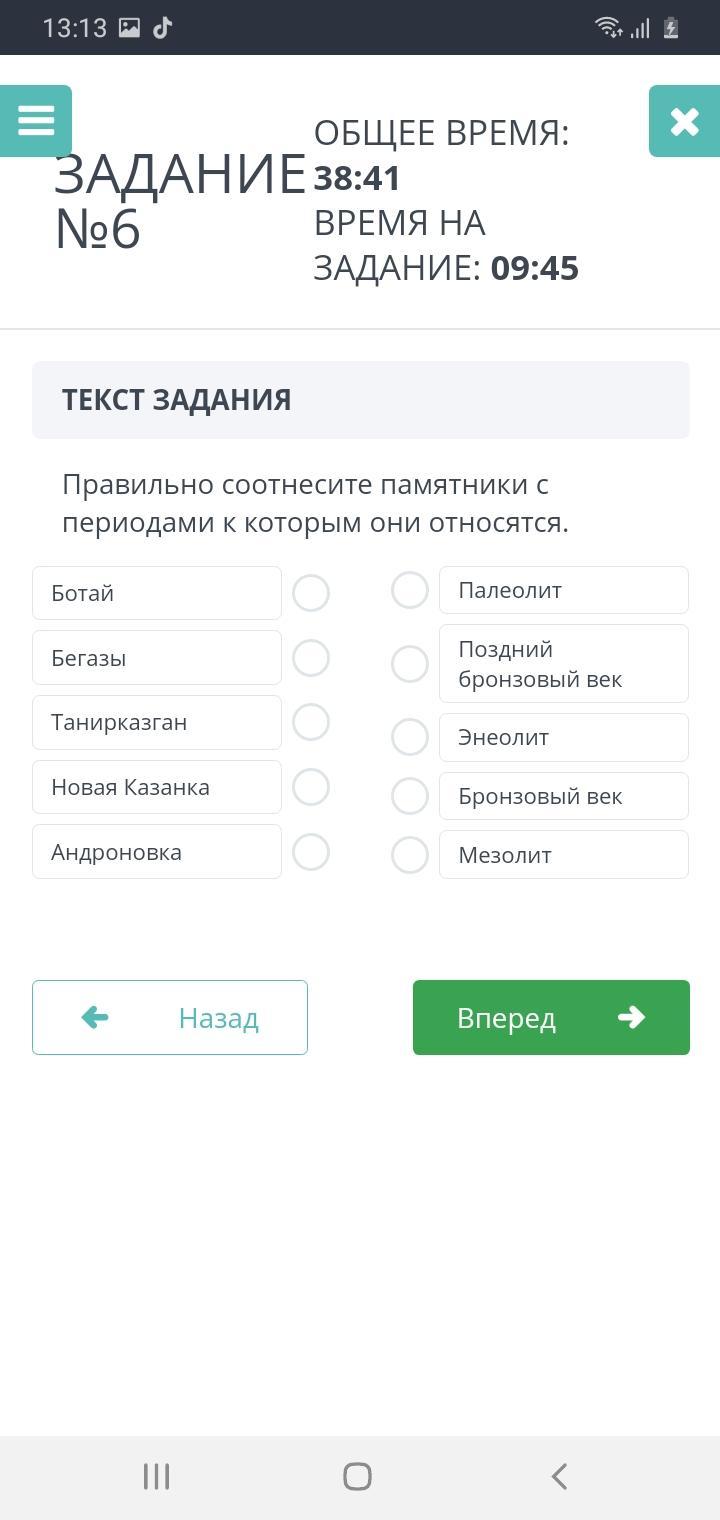Select the circle next to Палеолит
Screen dimensions: 720x1520
[410, 590]
